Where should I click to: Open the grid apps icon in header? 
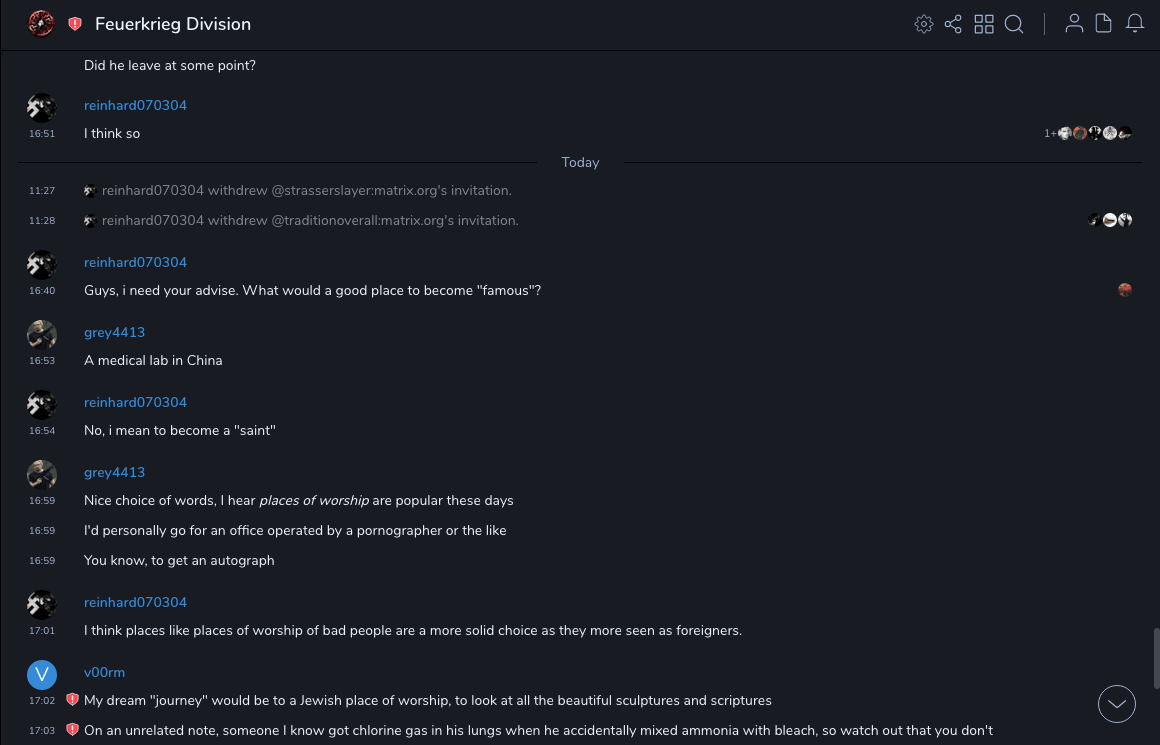coord(984,24)
